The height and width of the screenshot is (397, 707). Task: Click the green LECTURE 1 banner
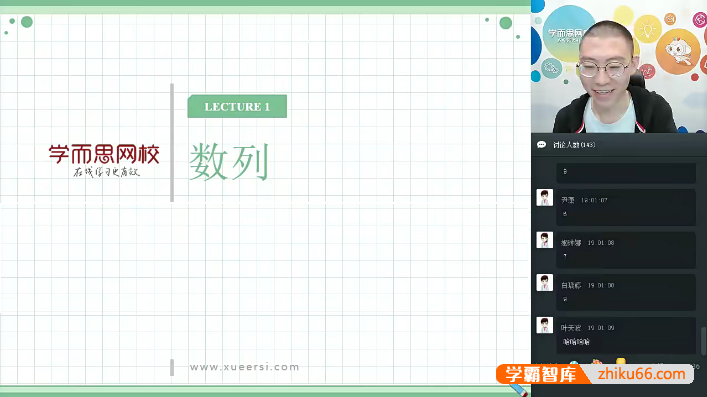click(237, 106)
